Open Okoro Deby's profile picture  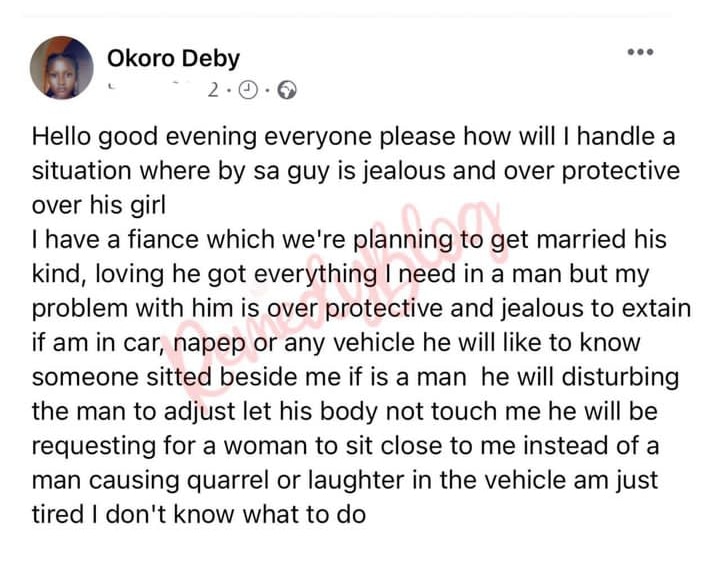[x=62, y=68]
